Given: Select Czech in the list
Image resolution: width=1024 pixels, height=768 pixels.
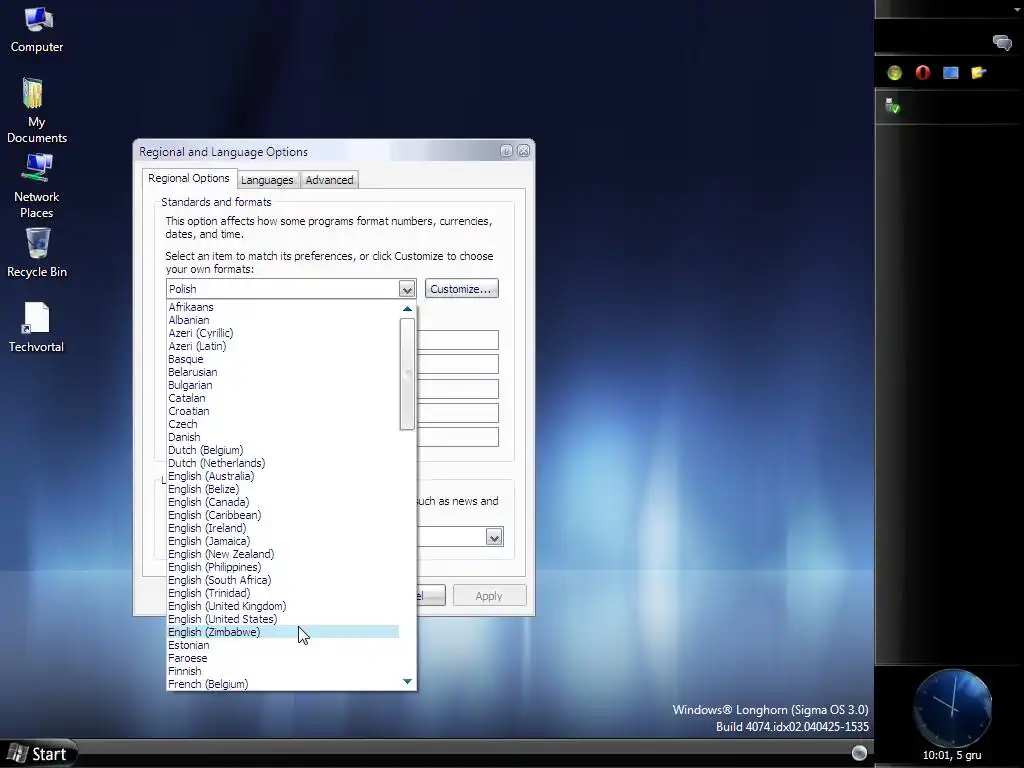Looking at the screenshot, I should click(x=283, y=424).
